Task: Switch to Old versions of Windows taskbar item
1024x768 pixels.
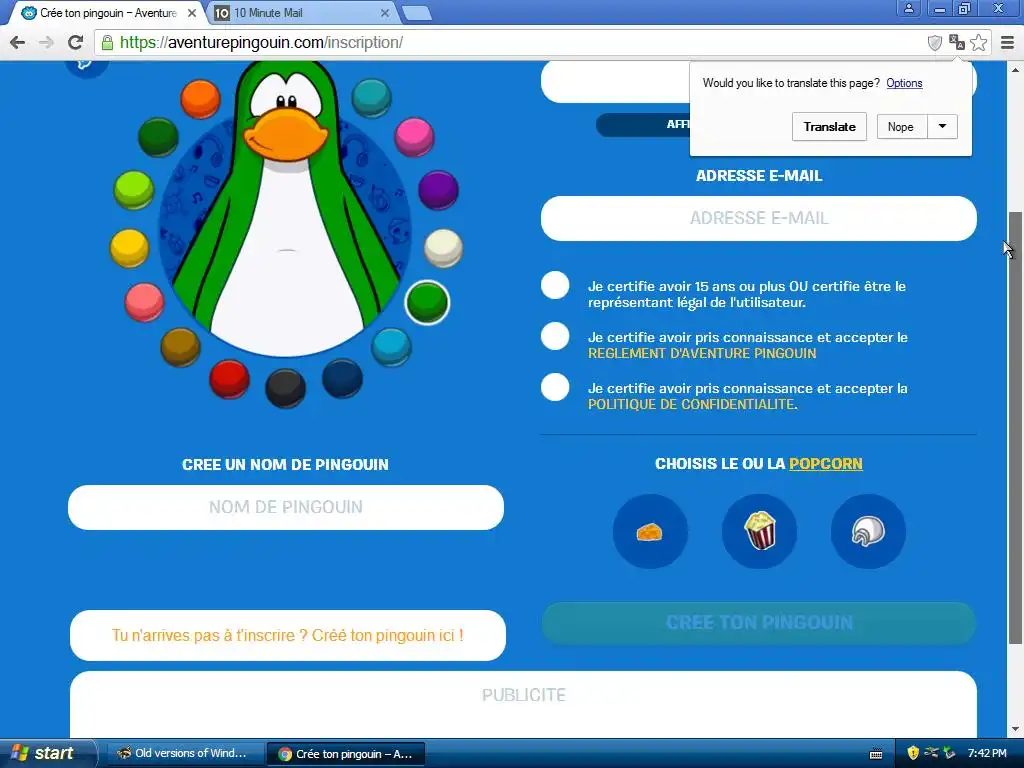Action: [x=184, y=754]
